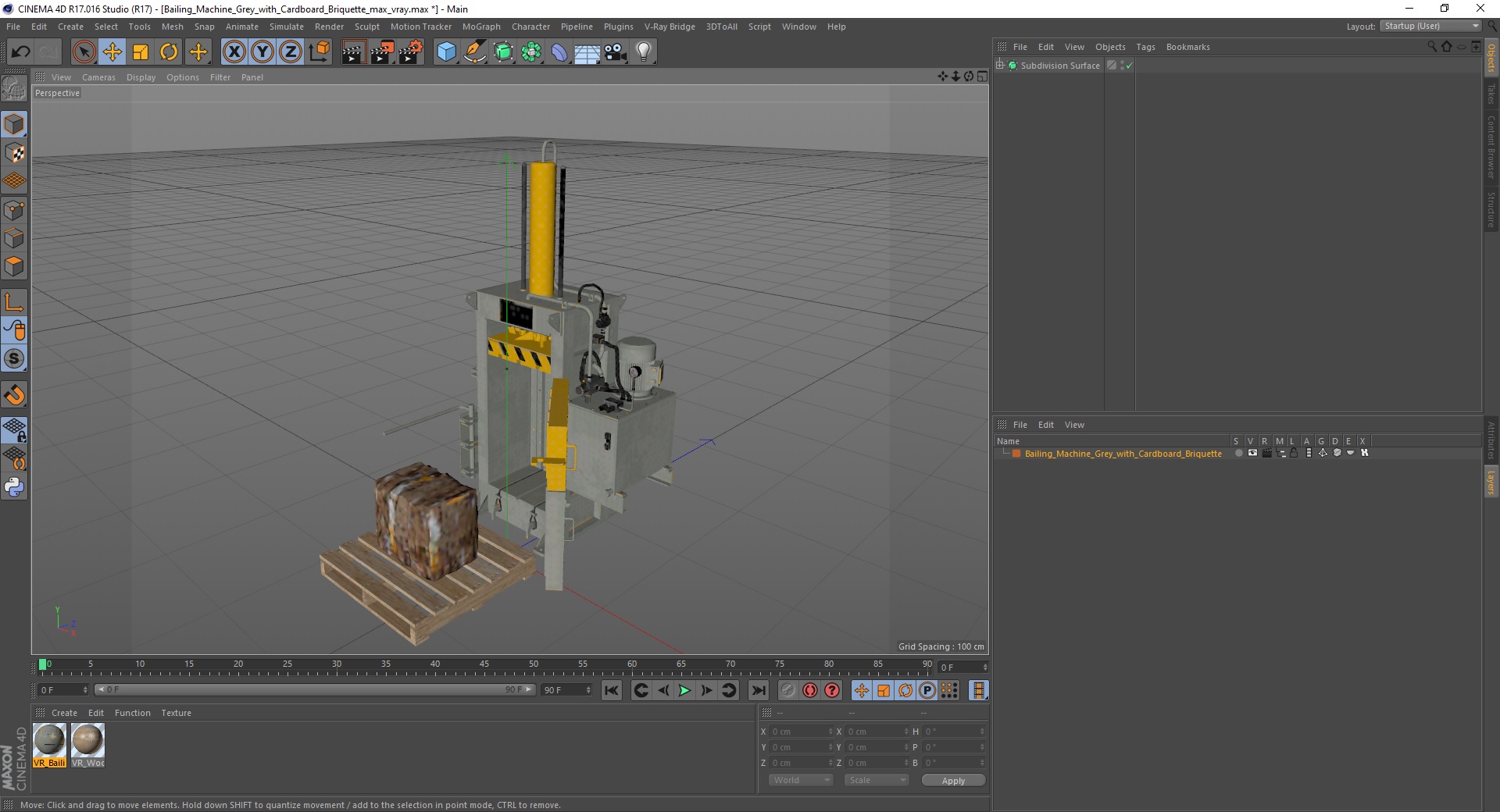Open the World coordinate dropdown
The width and height of the screenshot is (1500, 812).
click(801, 780)
